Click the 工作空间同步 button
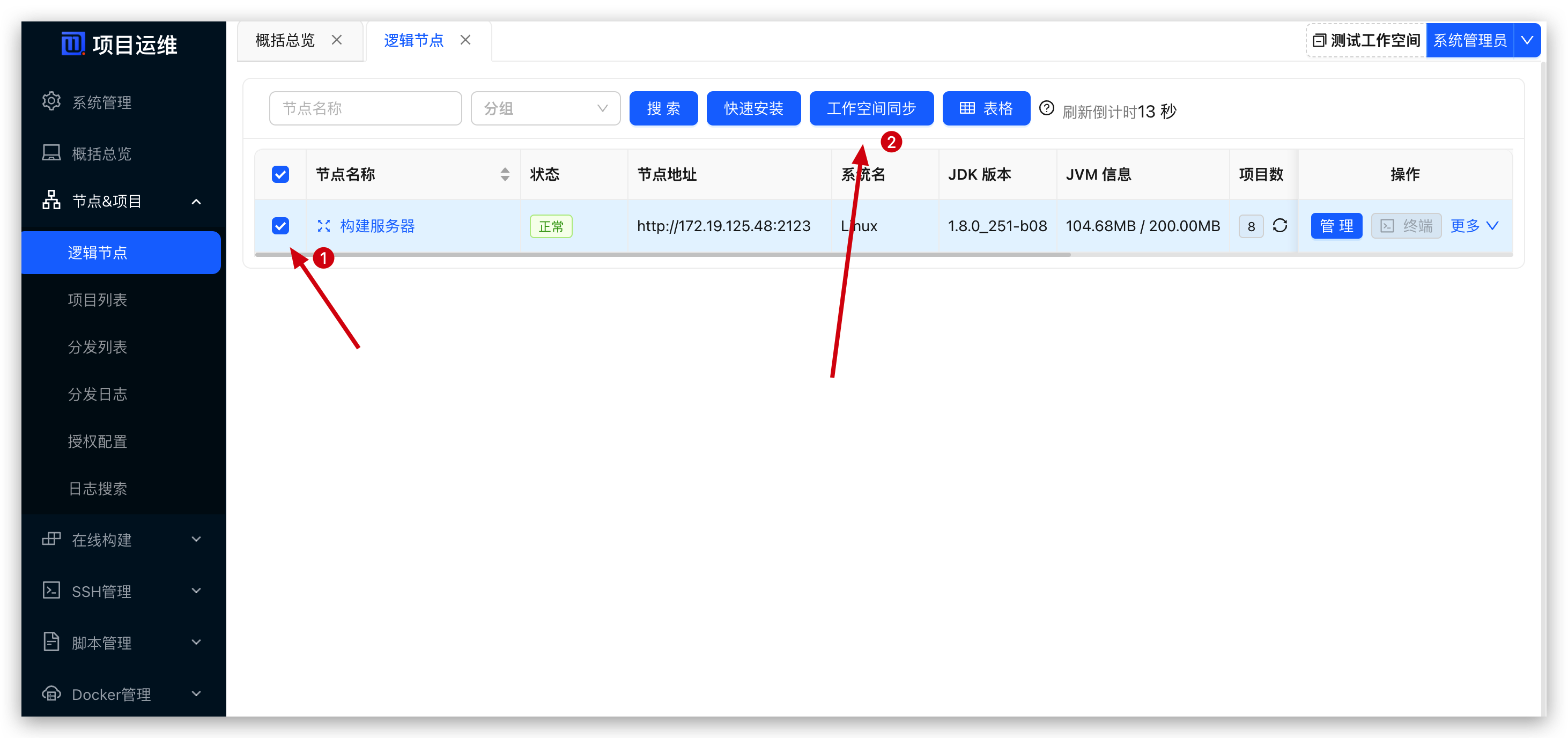The width and height of the screenshot is (1568, 738). point(871,108)
